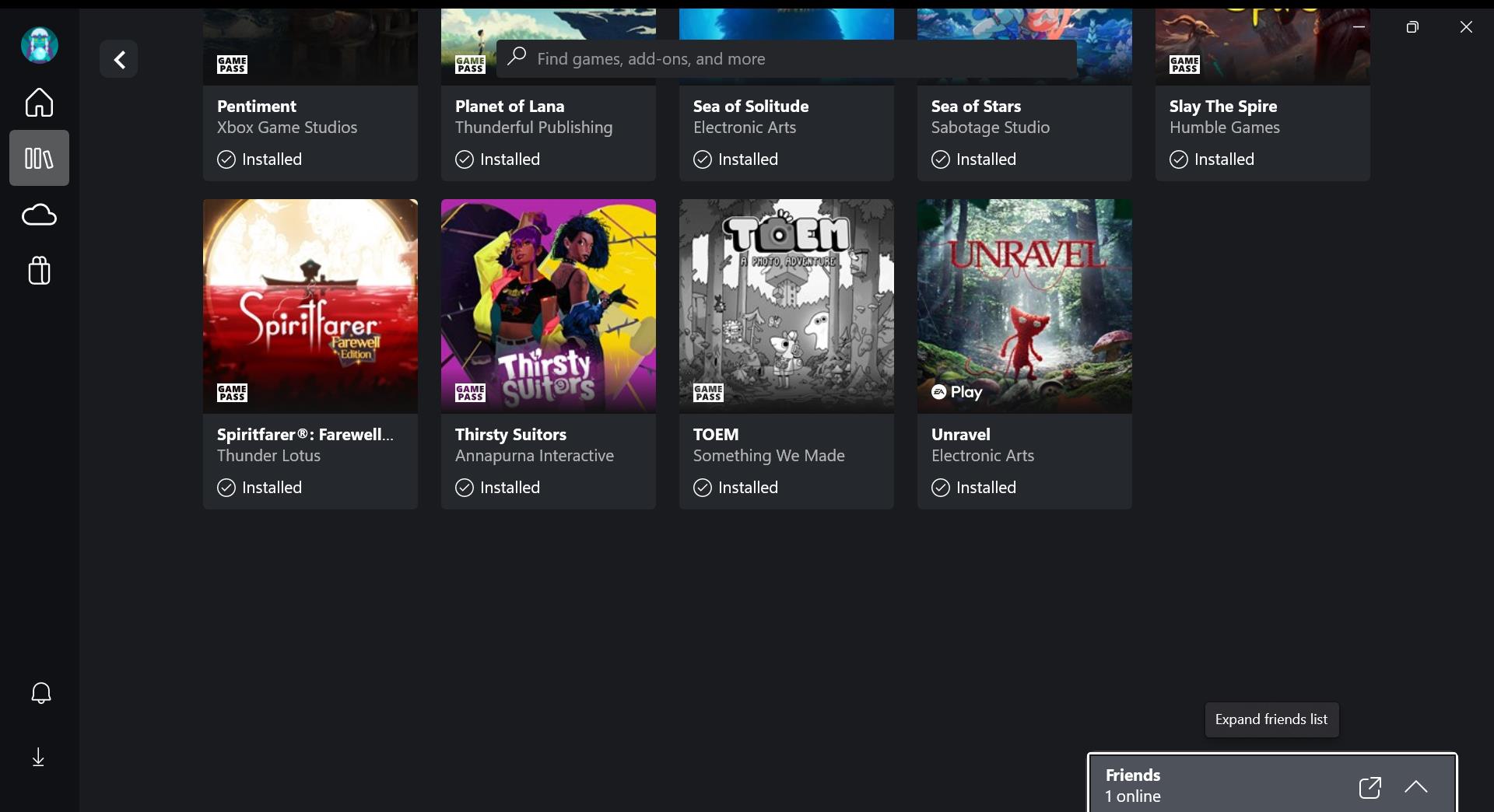The height and width of the screenshot is (812, 1494).
Task: Click Game Pass badge on Thirsty Suitors
Action: (470, 393)
